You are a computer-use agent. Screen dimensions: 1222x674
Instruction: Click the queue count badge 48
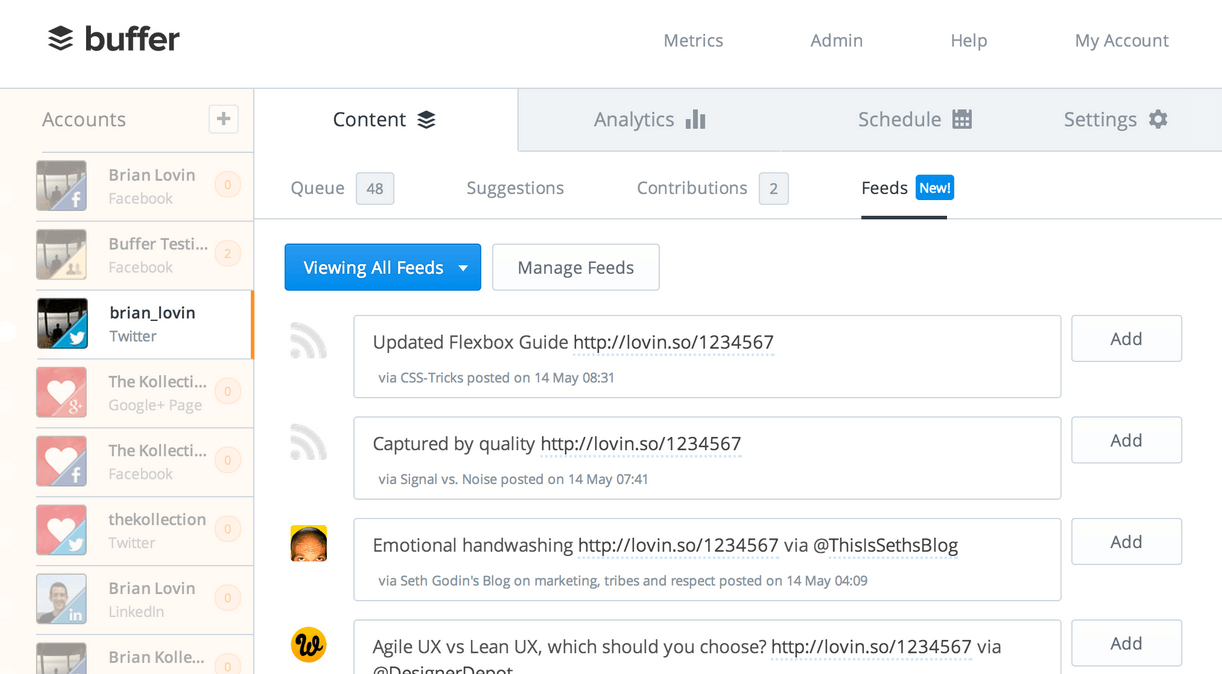click(375, 188)
